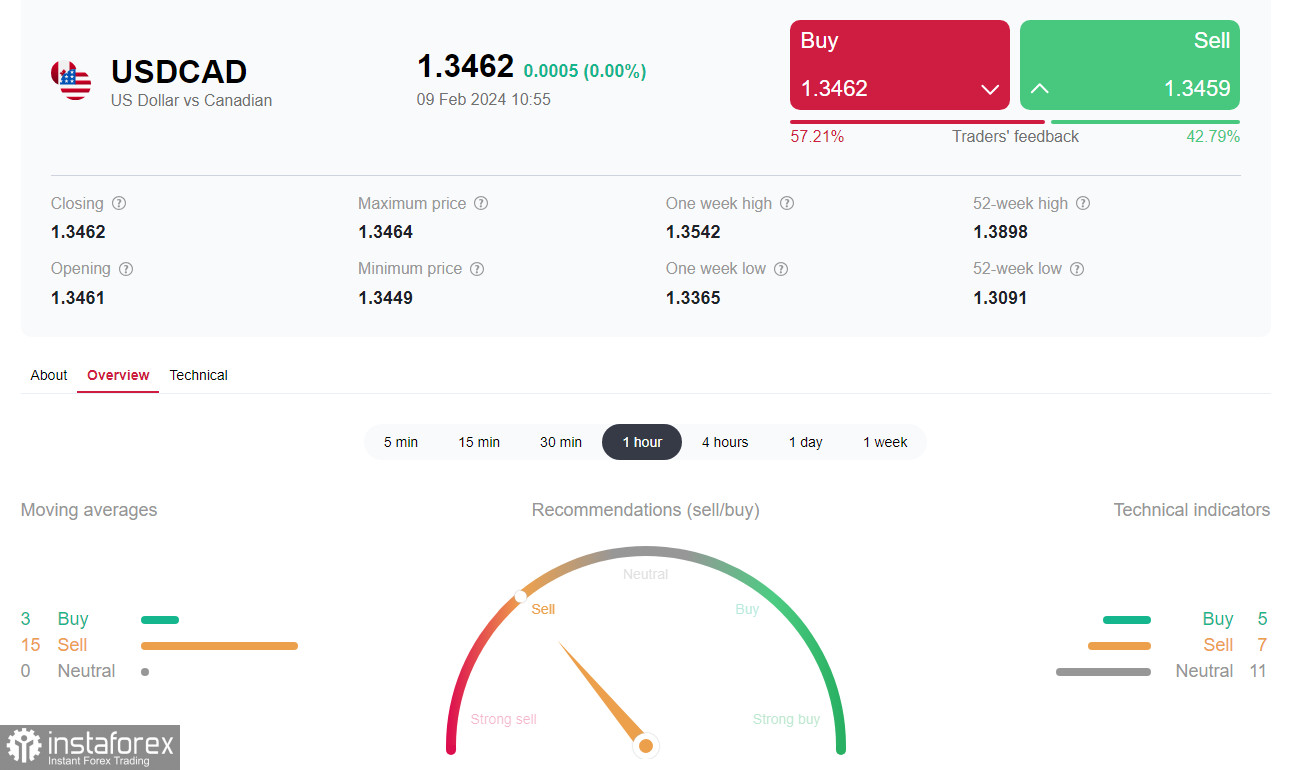The height and width of the screenshot is (770, 1292).
Task: Click the USDCAD heading text
Action: (x=179, y=72)
